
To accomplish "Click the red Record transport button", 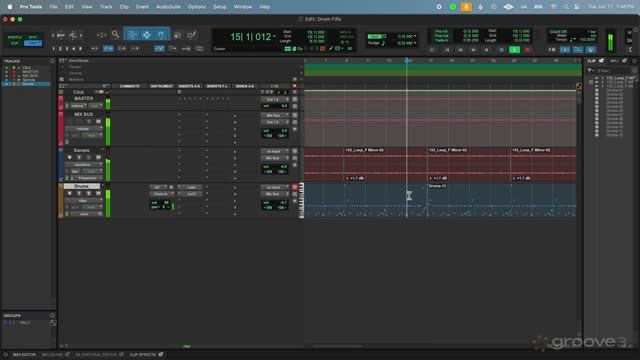I will (x=527, y=50).
